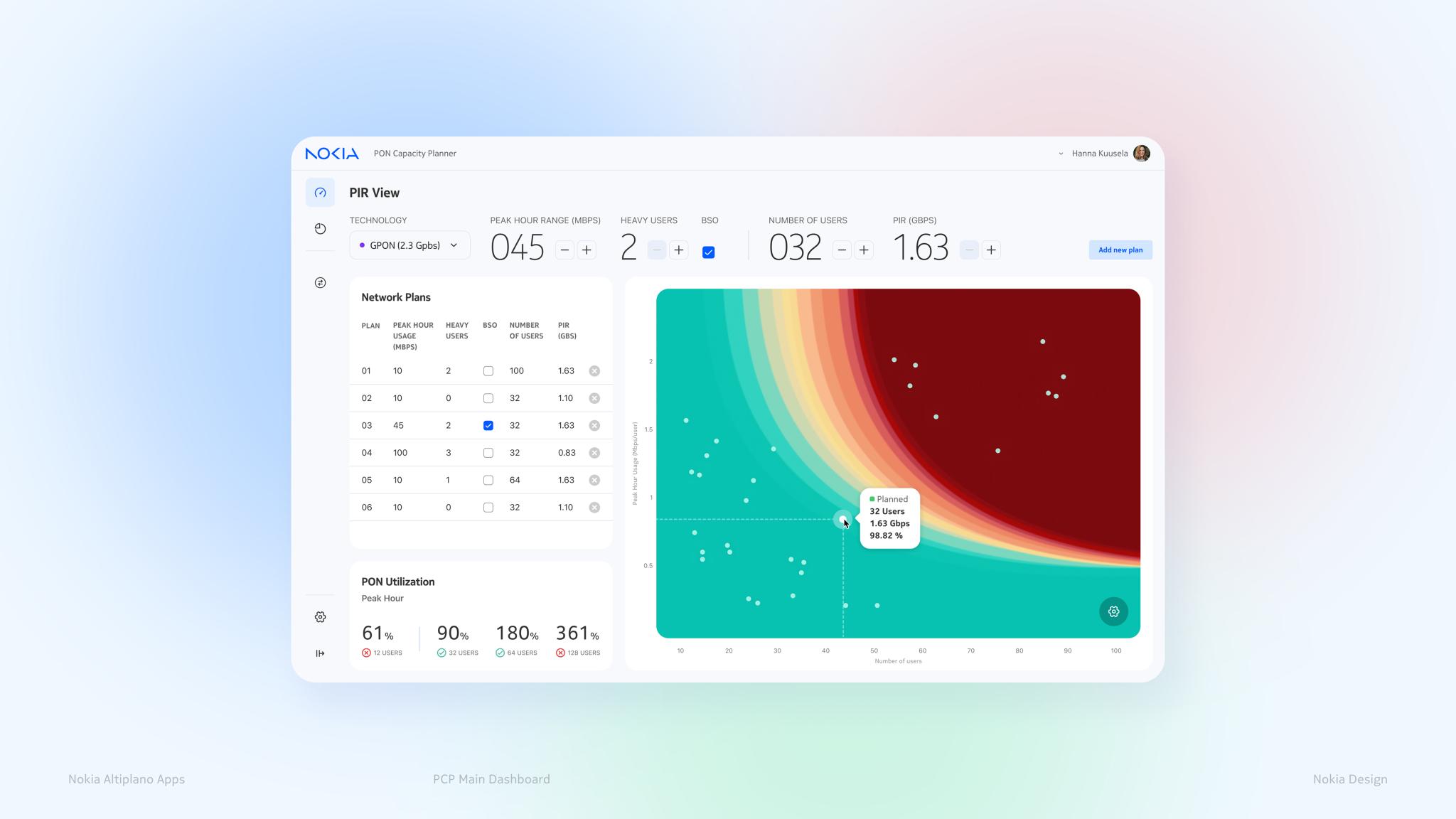Select the Peak Hour label under PON Utilization
This screenshot has width=1456, height=819.
click(382, 598)
